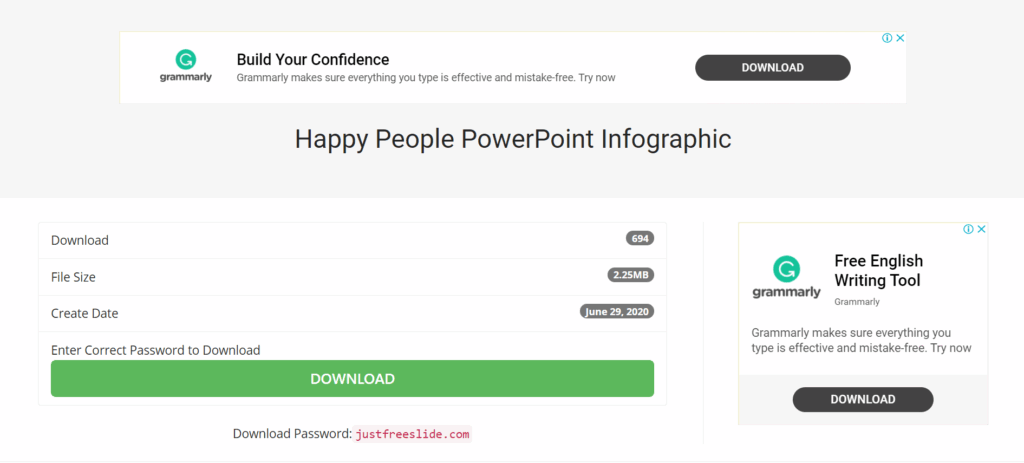Screen dimensions: 1024x463
Task: Click the Happy People PowerPoint Infographic title
Action: [513, 139]
